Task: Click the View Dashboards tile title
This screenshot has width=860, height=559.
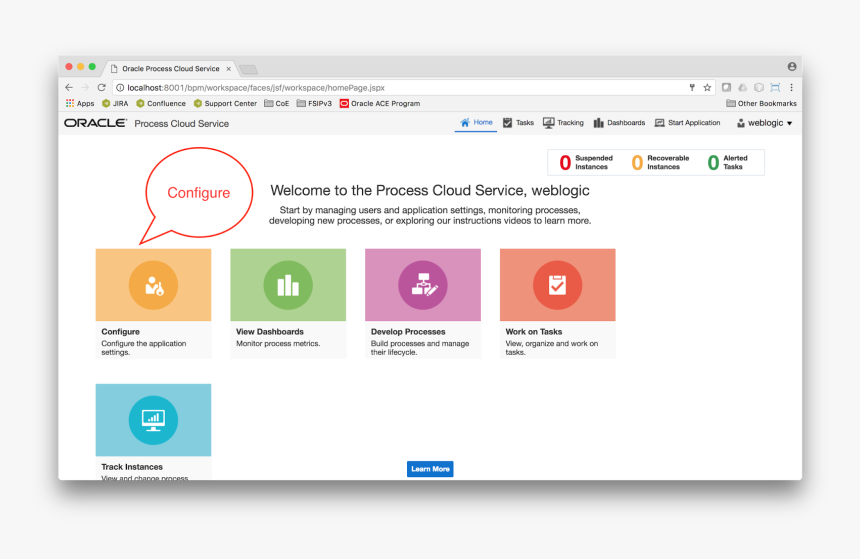Action: click(269, 332)
